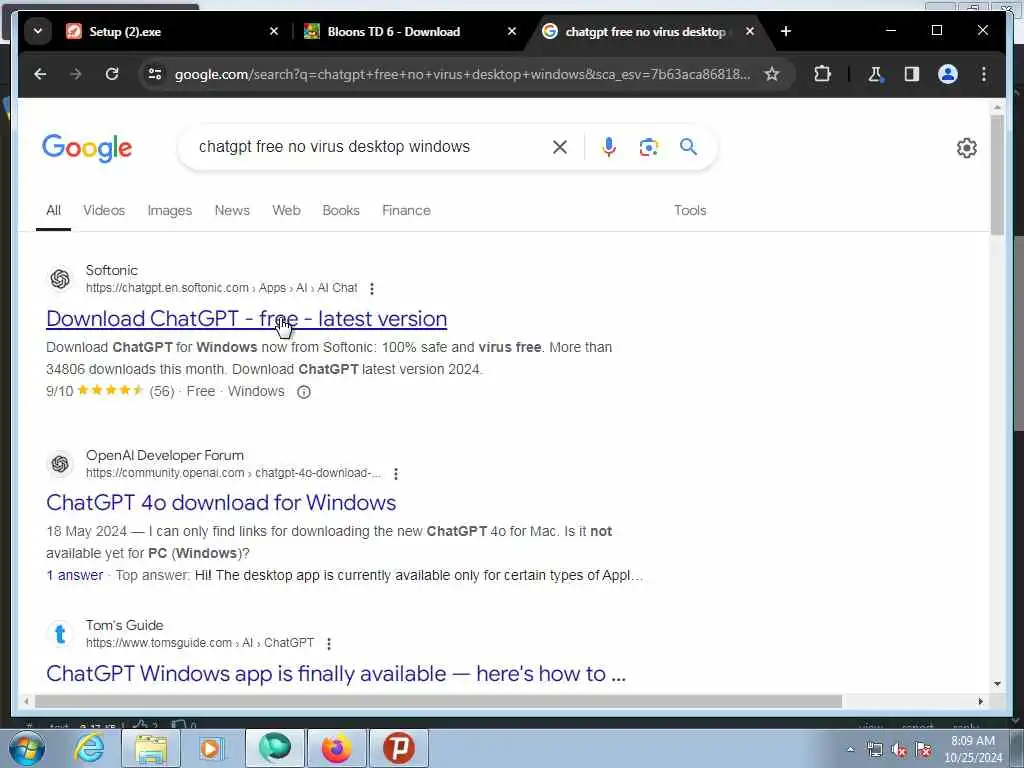1024x768 pixels.
Task: Click the Softonic site URL breadcrumb
Action: [x=221, y=288]
